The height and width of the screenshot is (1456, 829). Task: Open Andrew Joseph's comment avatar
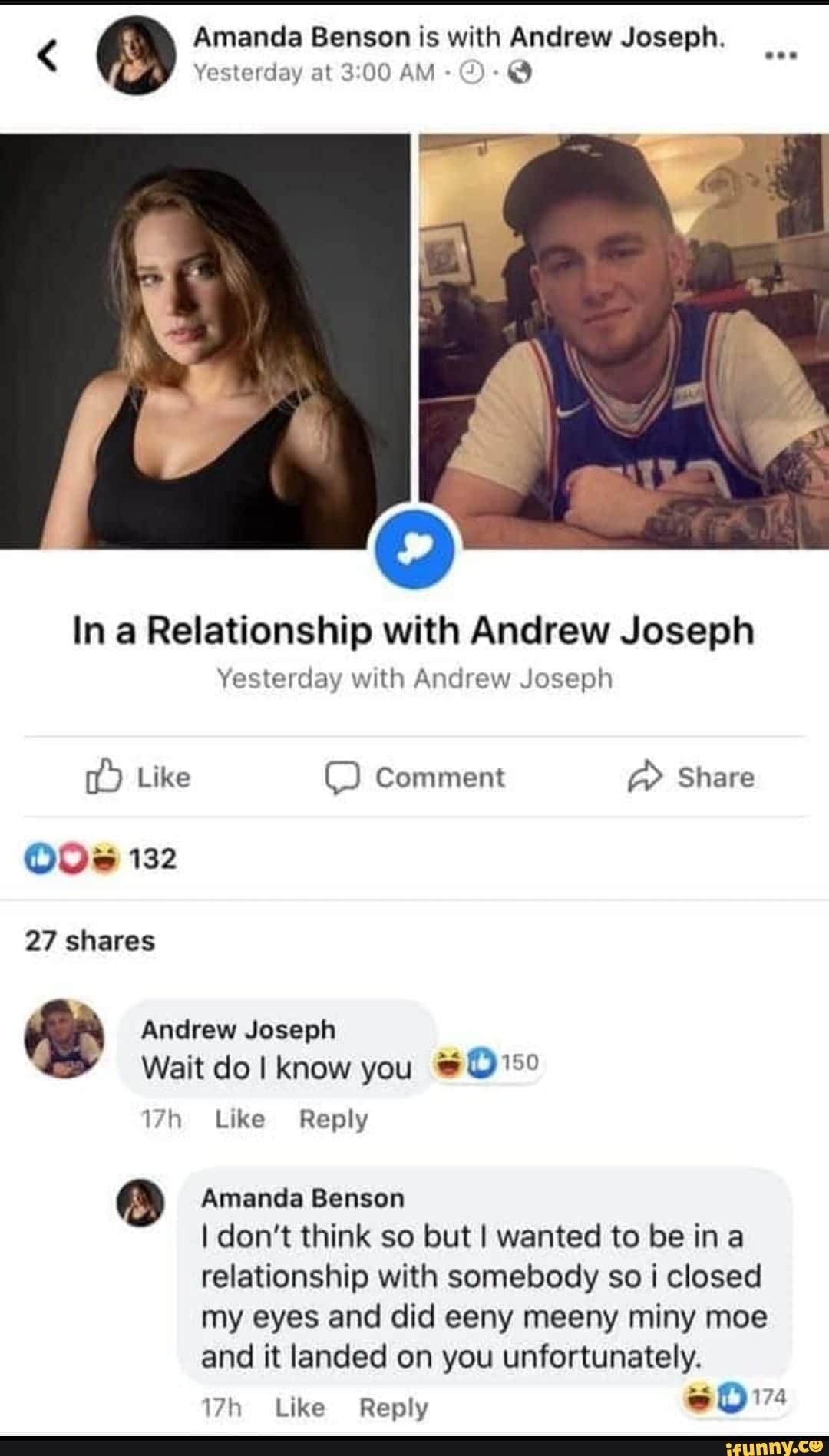[x=64, y=1038]
